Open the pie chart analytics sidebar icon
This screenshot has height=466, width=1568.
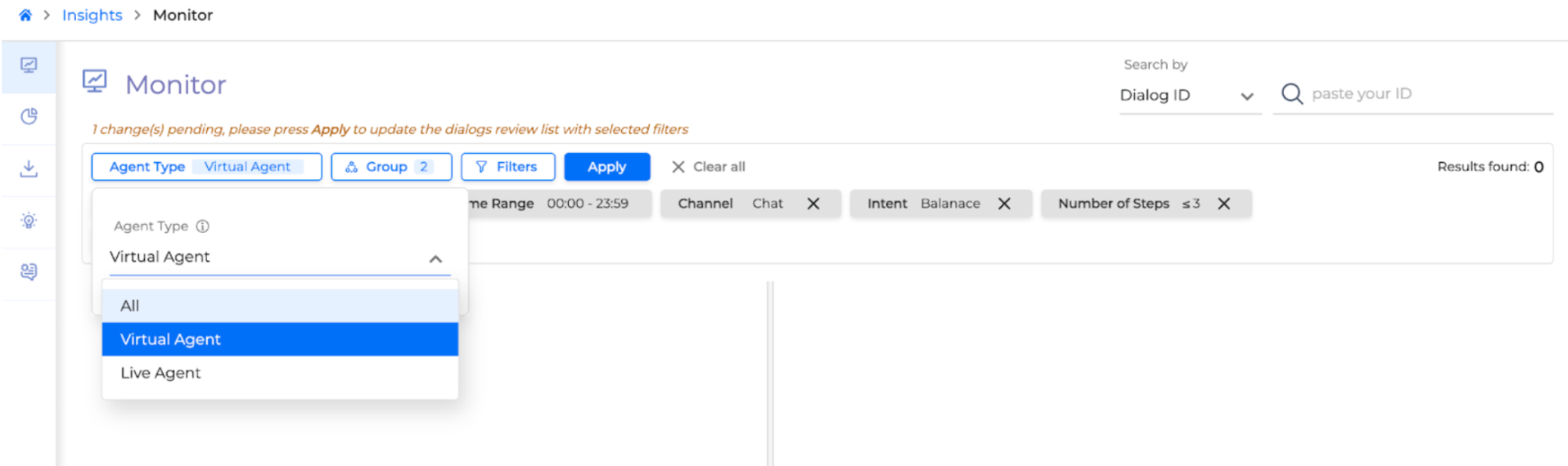click(x=29, y=117)
